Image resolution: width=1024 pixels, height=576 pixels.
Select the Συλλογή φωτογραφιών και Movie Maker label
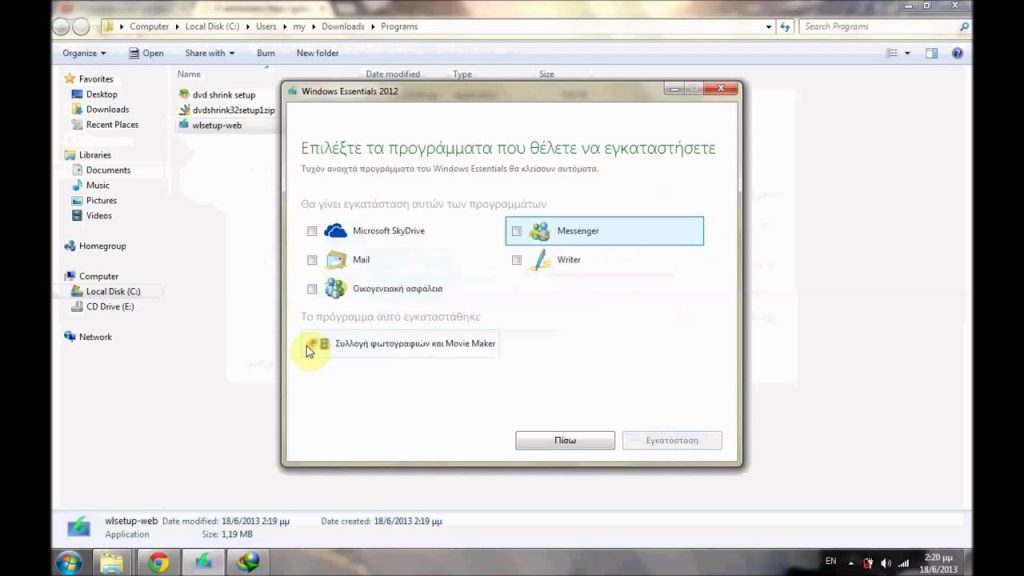tap(415, 344)
